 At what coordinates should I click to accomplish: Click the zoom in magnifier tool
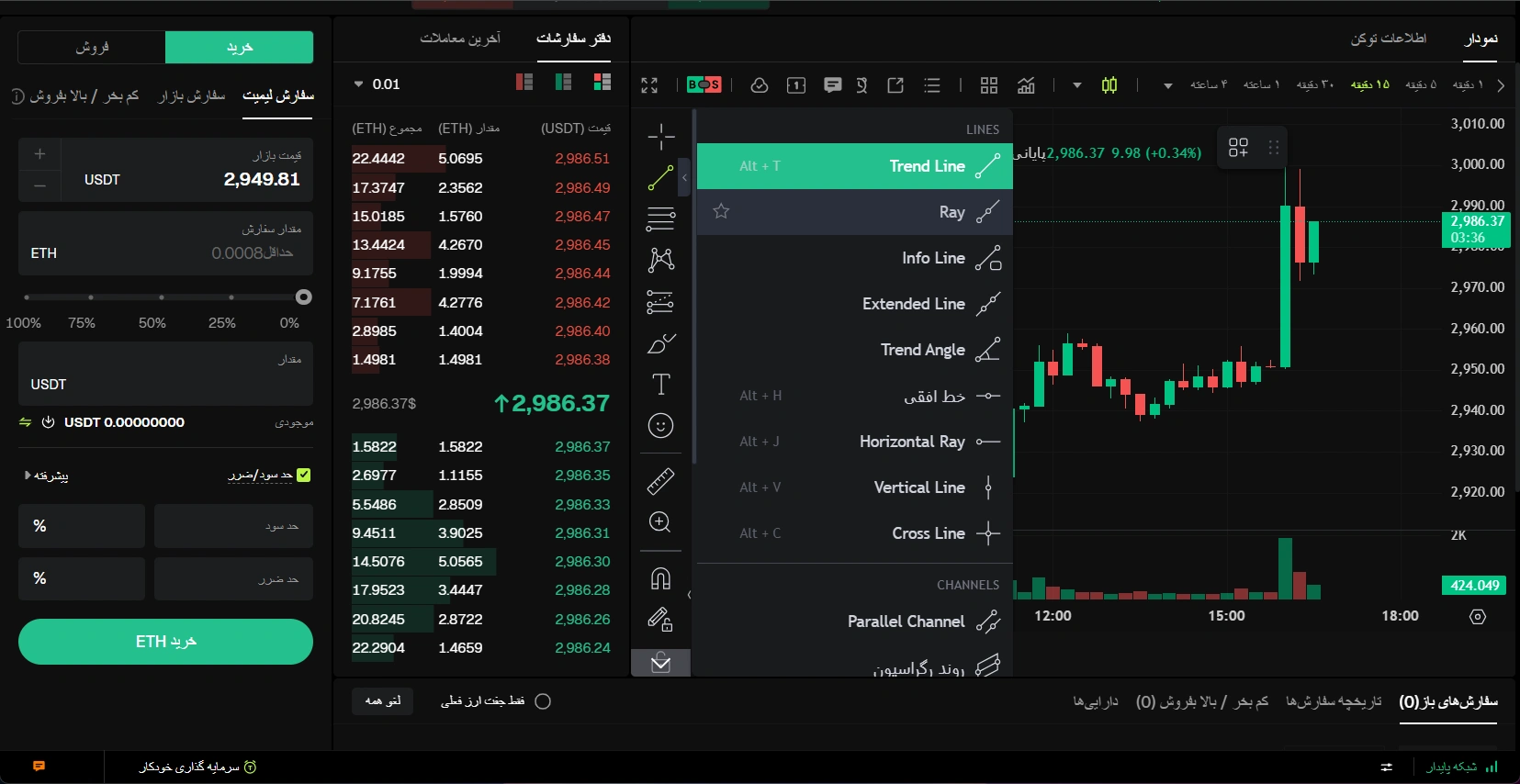pyautogui.click(x=660, y=522)
